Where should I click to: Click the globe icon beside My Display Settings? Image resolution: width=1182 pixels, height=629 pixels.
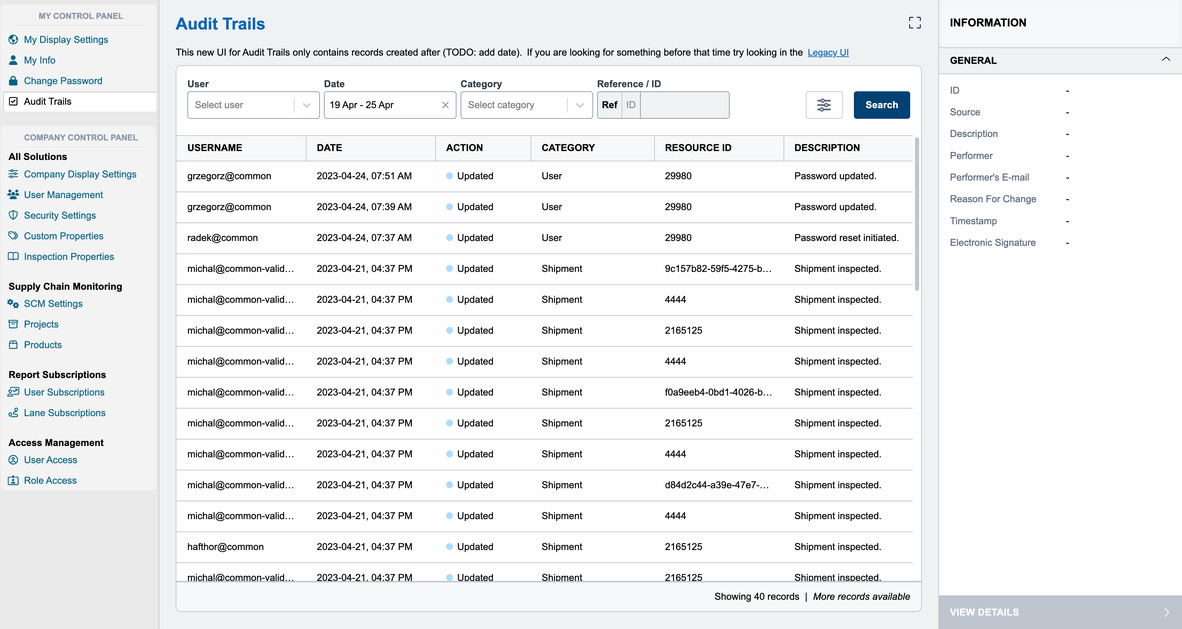click(13, 39)
